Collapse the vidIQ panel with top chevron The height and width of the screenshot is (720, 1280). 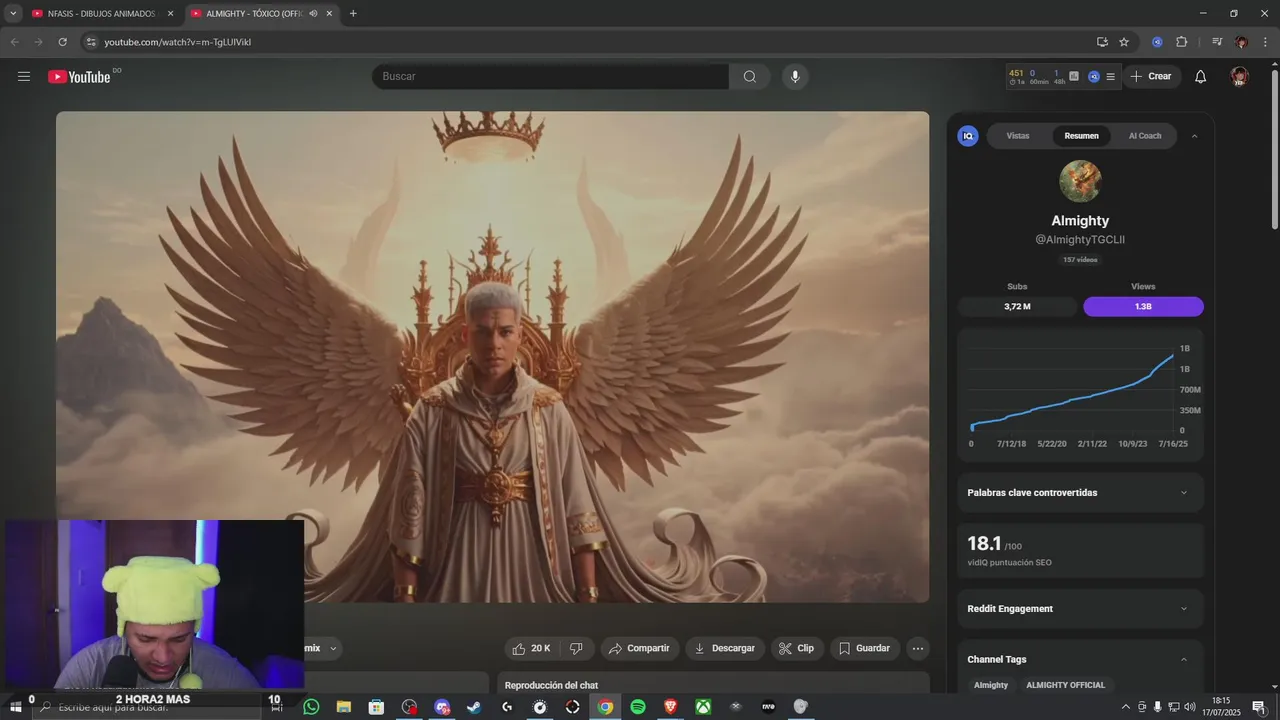pyautogui.click(x=1194, y=136)
